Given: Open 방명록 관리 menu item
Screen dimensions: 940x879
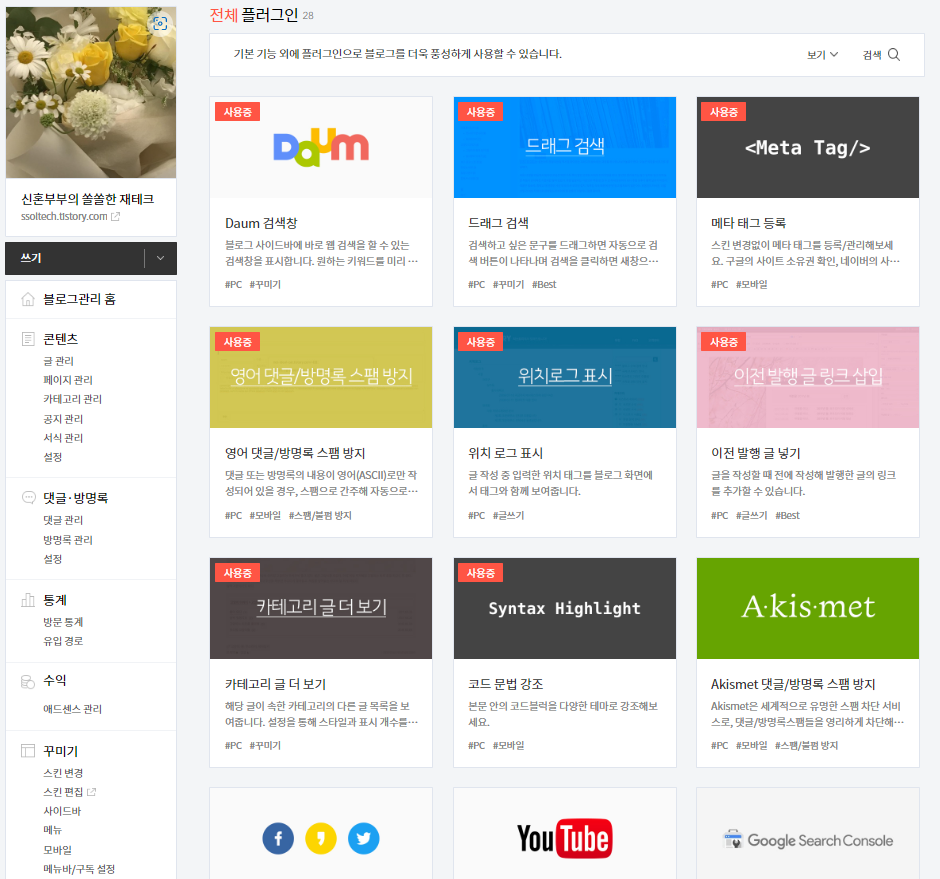Looking at the screenshot, I should [68, 540].
